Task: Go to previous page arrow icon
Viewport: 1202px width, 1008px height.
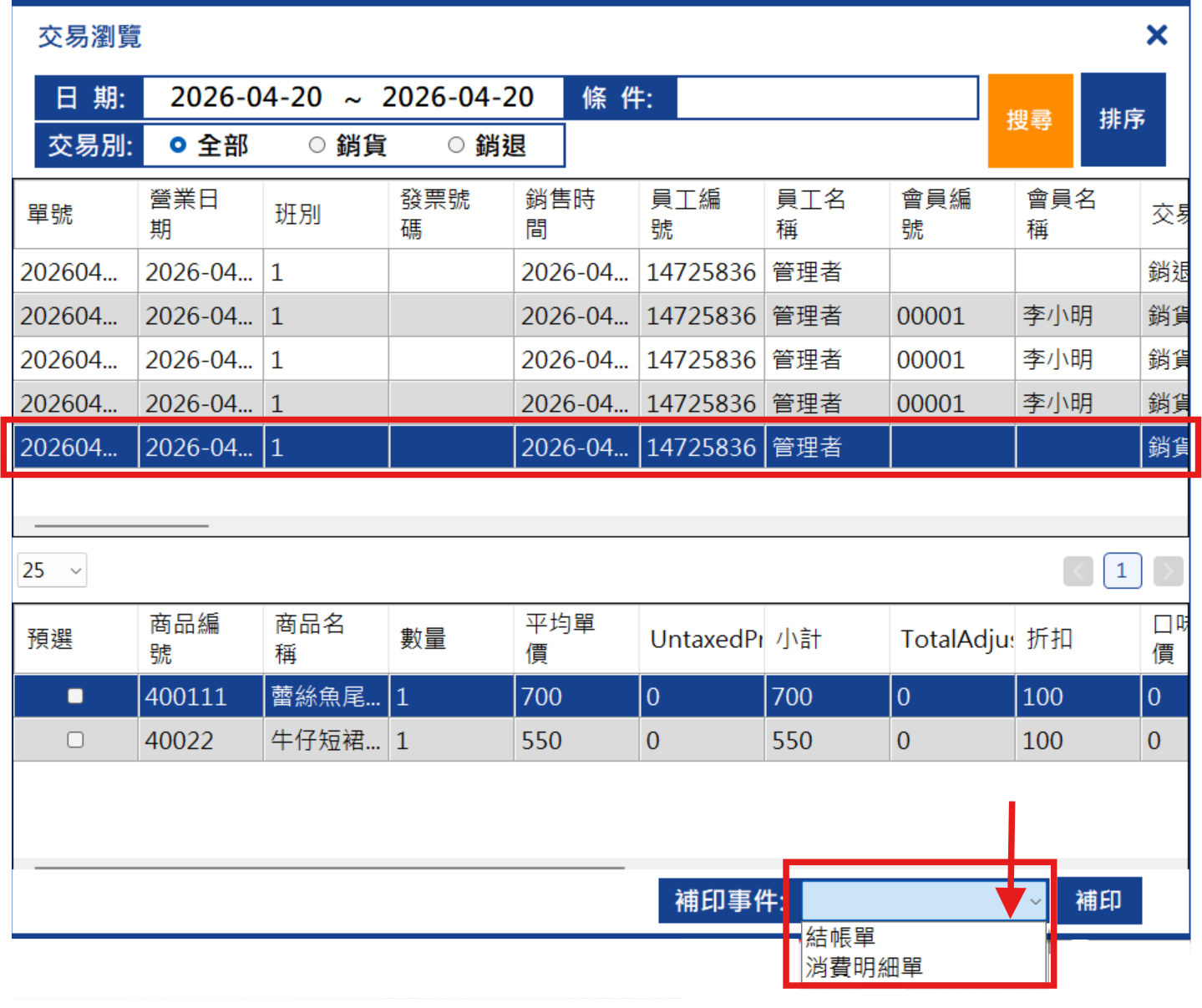Action: coord(1078,571)
